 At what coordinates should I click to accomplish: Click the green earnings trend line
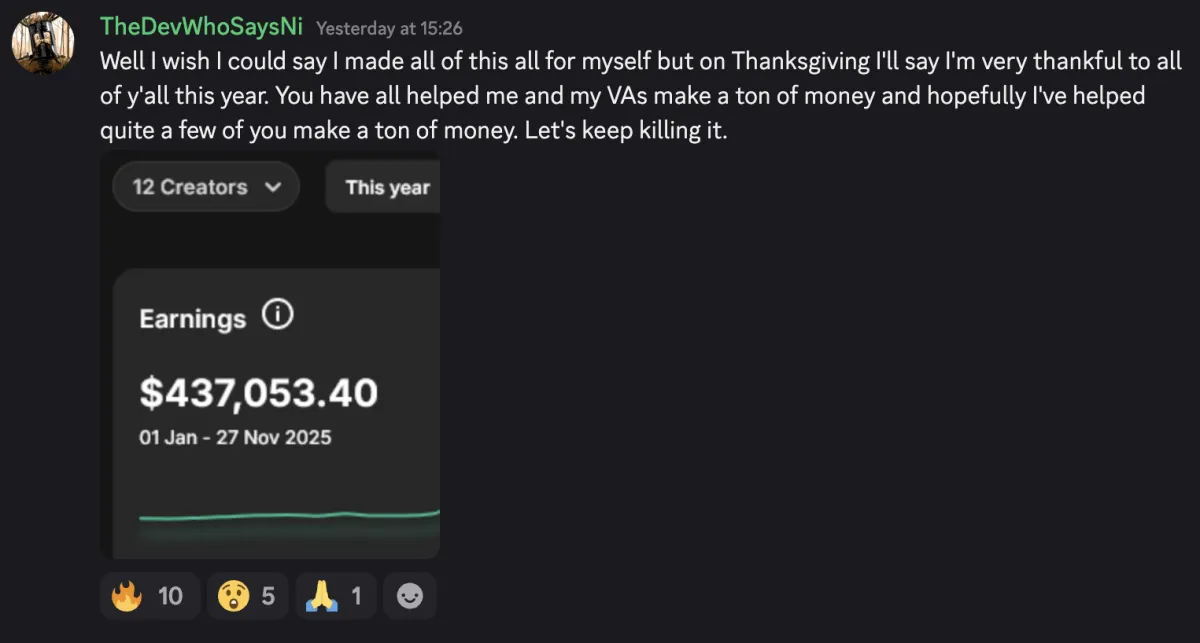[x=290, y=516]
